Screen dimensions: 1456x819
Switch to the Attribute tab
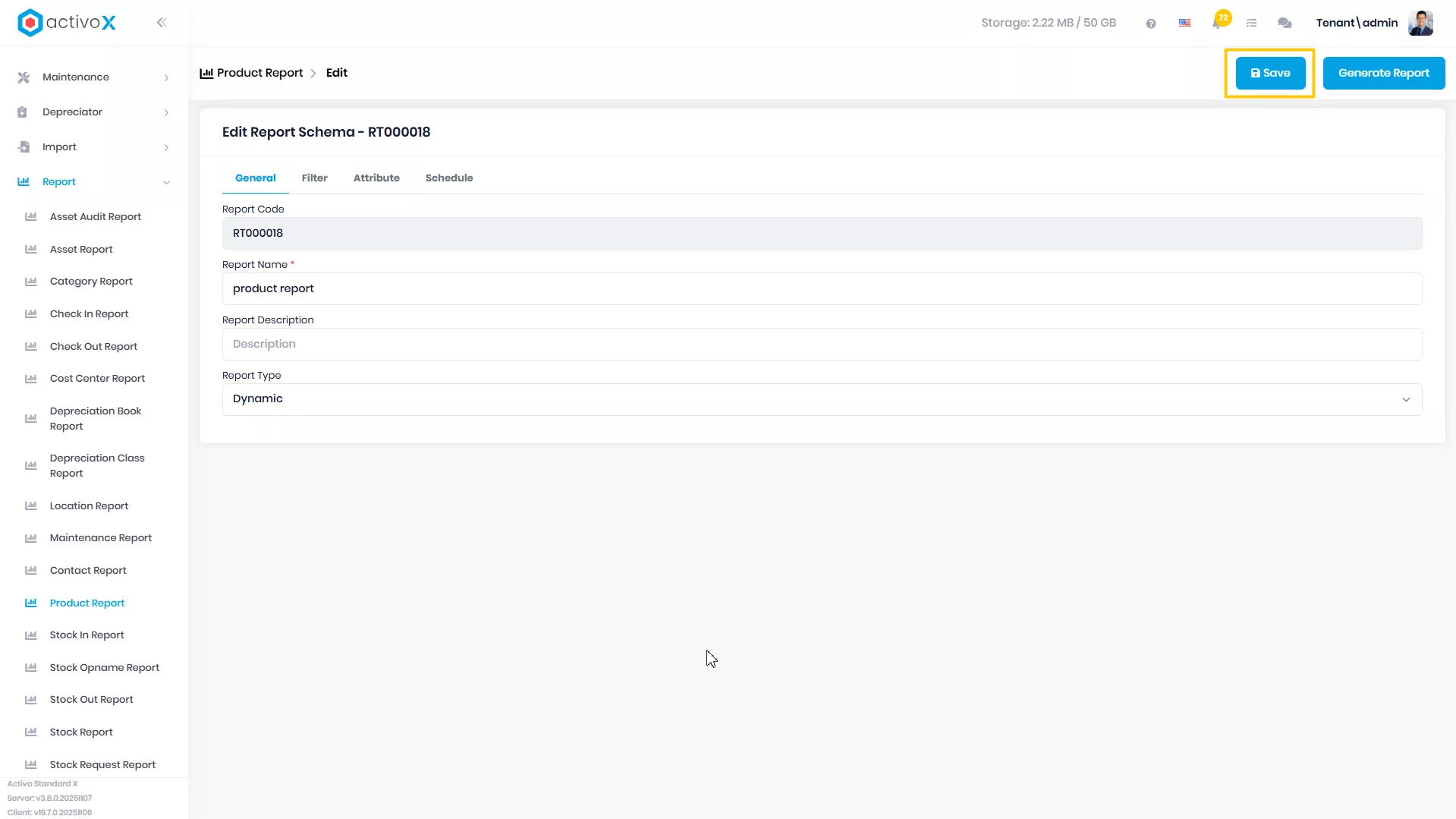click(x=376, y=178)
